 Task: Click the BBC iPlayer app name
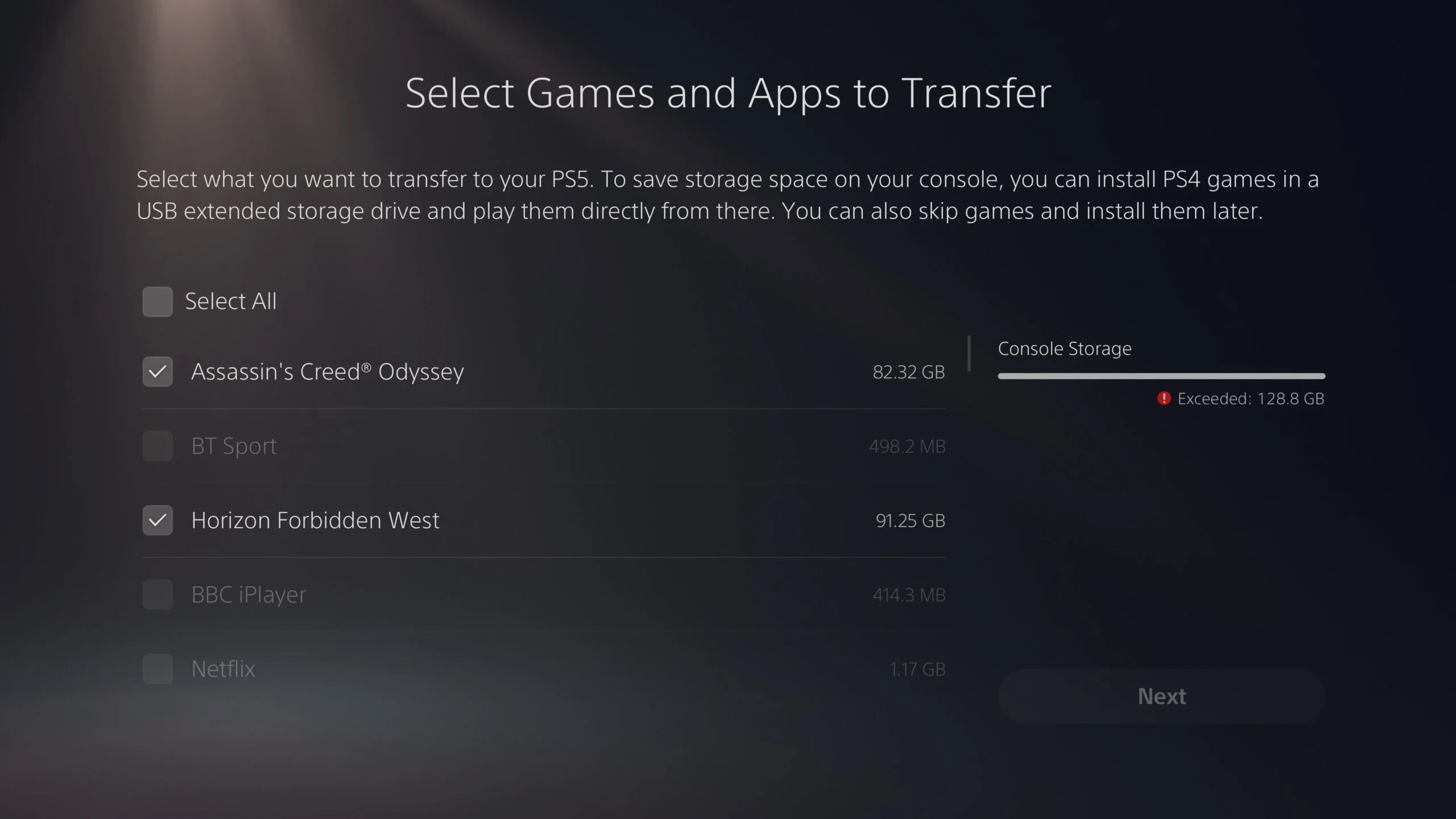(249, 594)
